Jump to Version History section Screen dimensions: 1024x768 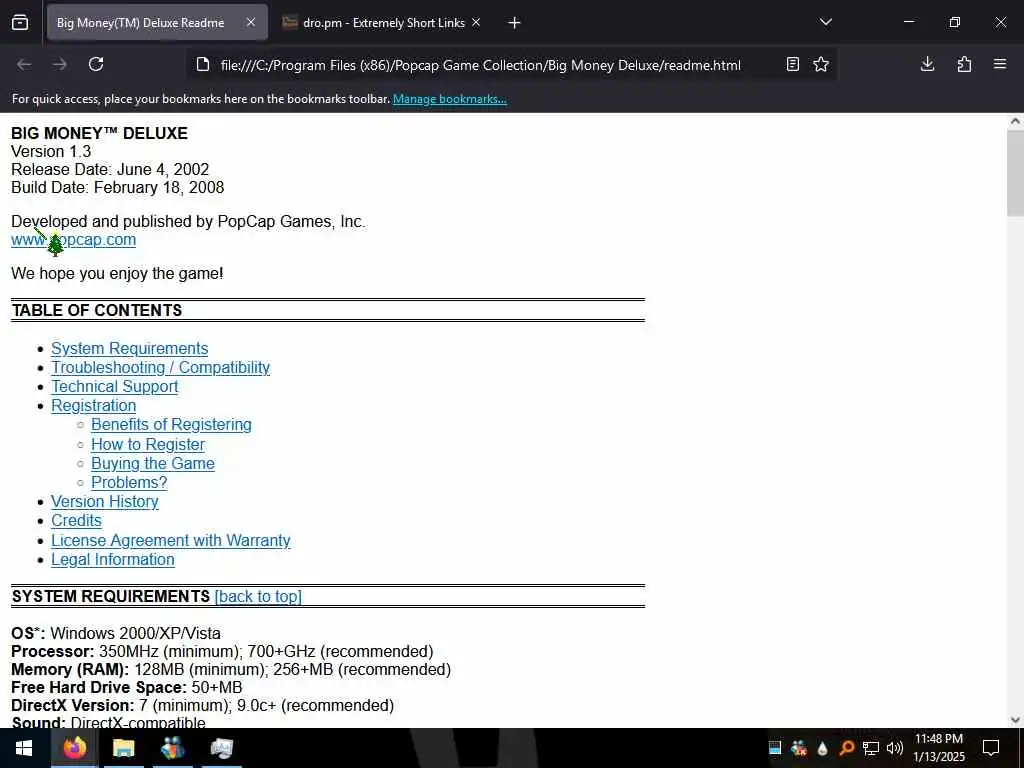click(104, 502)
